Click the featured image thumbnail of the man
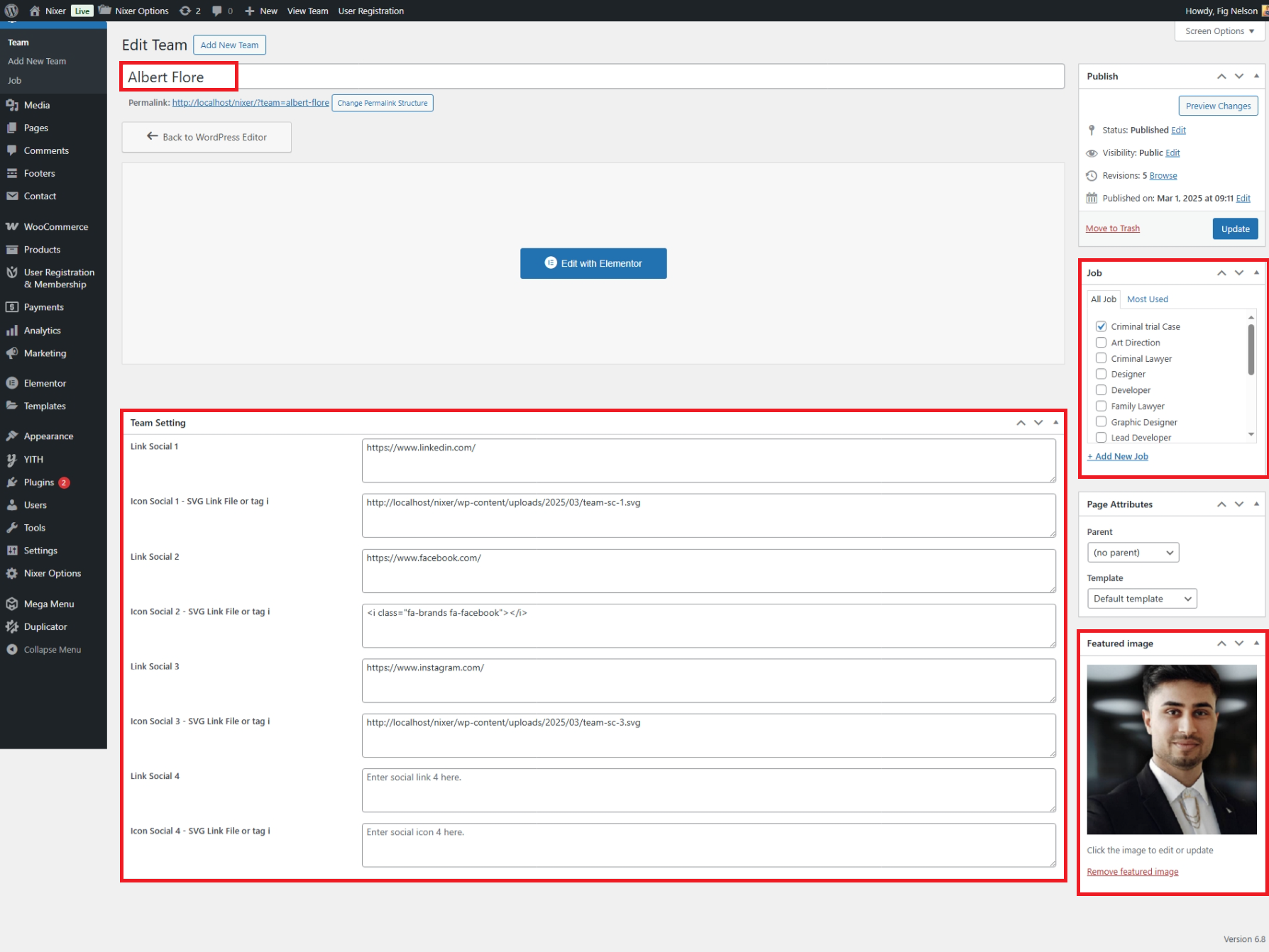Viewport: 1269px width, 952px height. click(x=1171, y=749)
